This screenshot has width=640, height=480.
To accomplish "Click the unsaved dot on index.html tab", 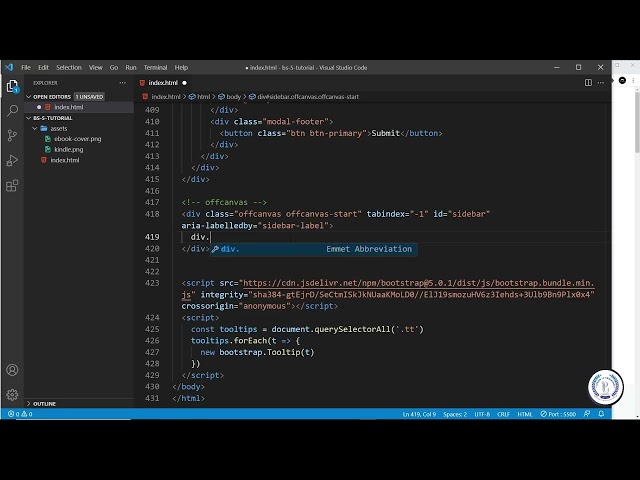I will [184, 83].
